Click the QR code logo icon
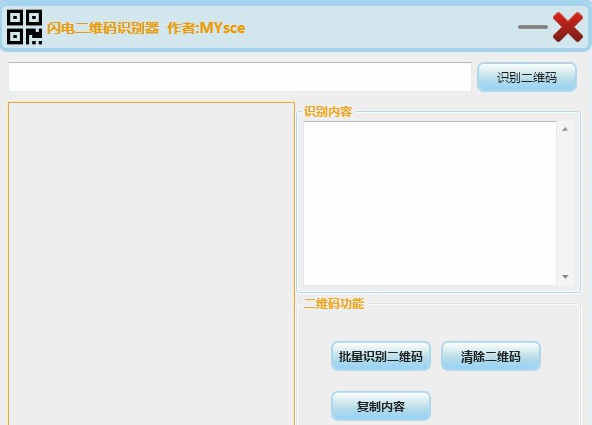The image size is (592, 425). tap(25, 28)
